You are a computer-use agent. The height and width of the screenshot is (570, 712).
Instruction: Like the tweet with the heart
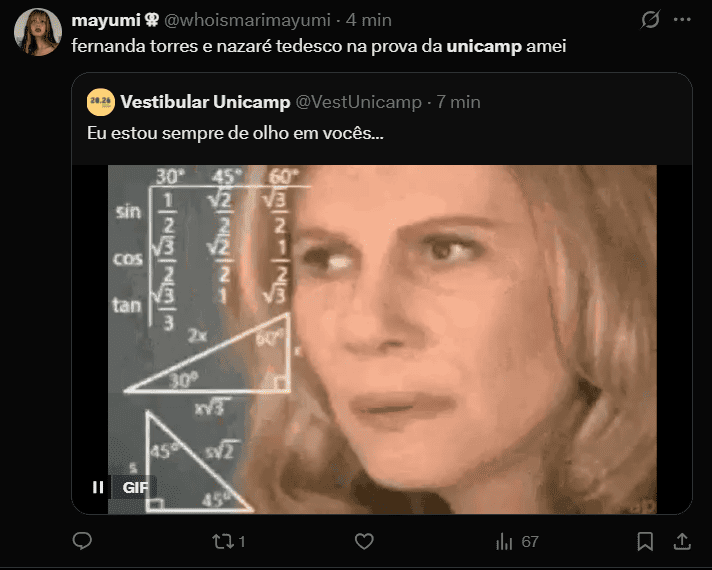(364, 541)
